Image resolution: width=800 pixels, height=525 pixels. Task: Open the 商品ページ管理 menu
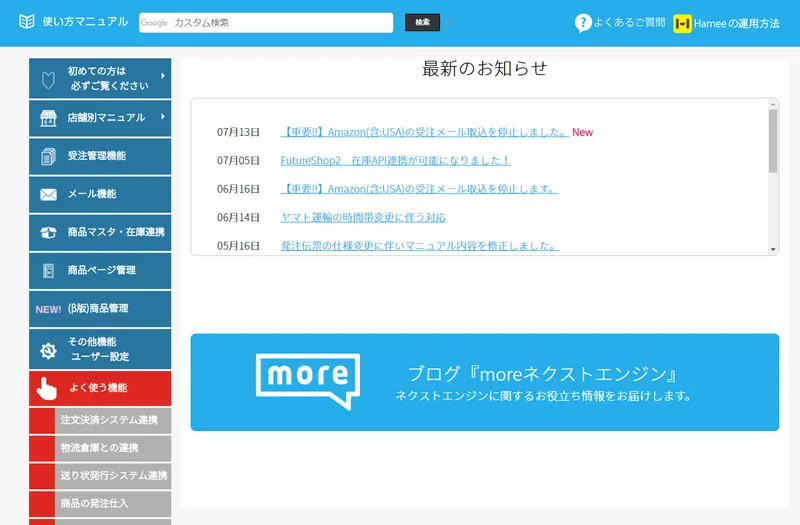click(100, 271)
